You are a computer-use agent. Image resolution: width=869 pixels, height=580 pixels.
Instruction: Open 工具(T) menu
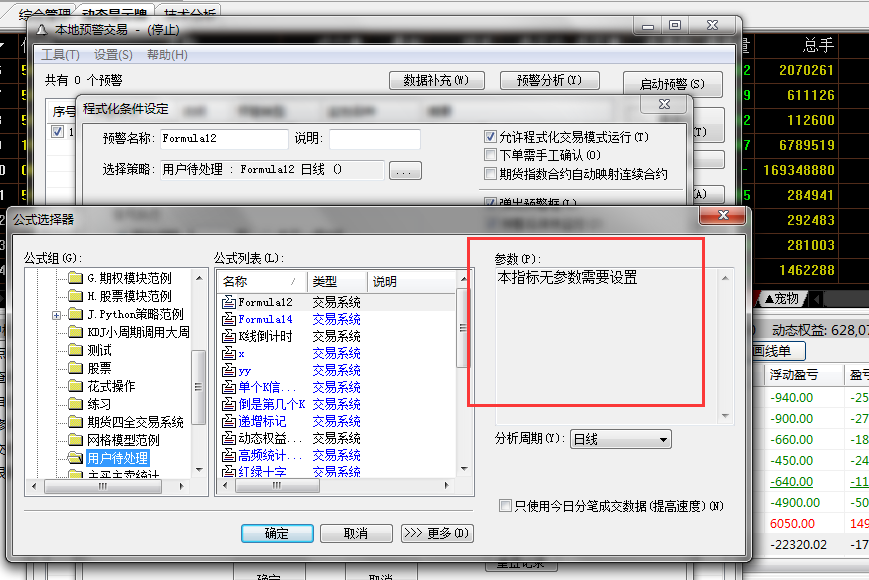(60, 55)
